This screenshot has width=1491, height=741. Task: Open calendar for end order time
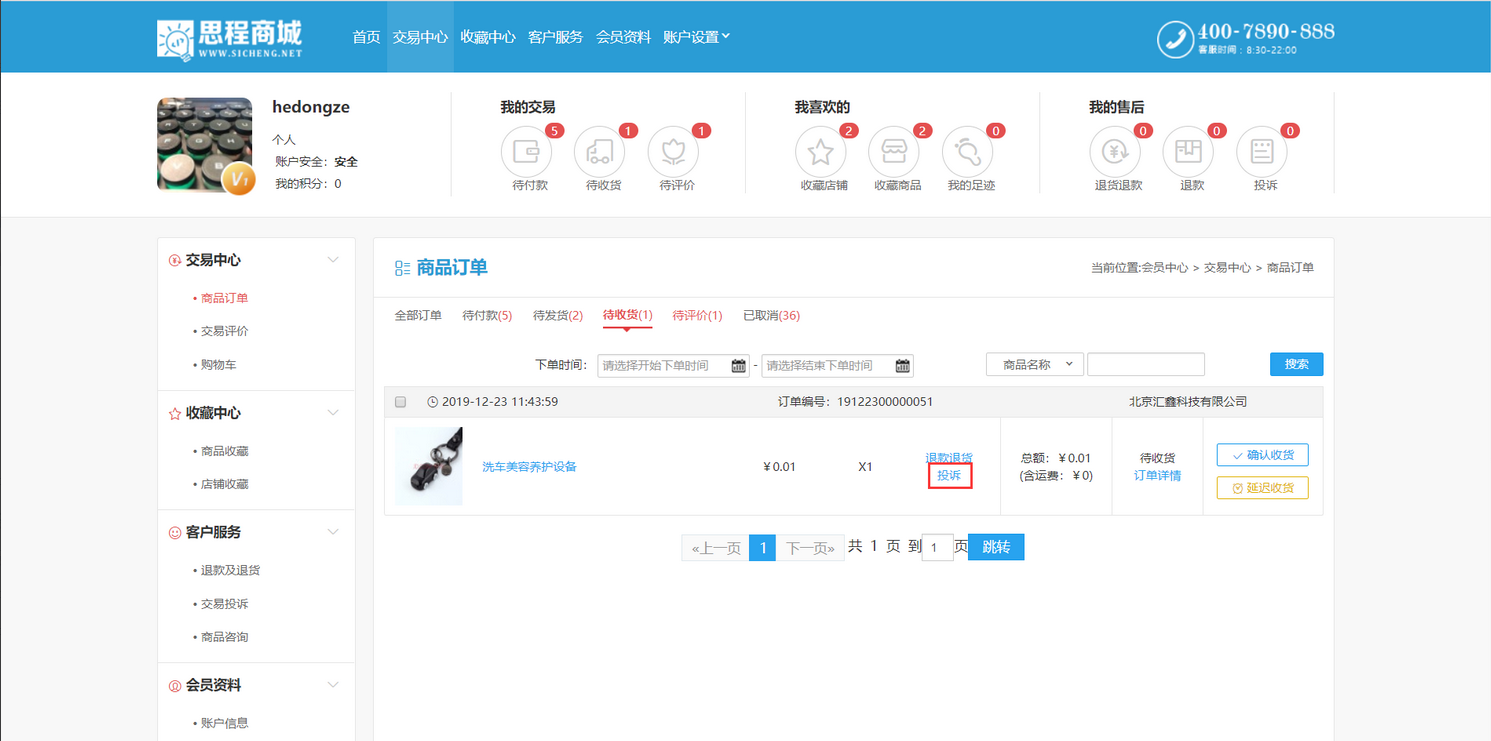point(902,366)
